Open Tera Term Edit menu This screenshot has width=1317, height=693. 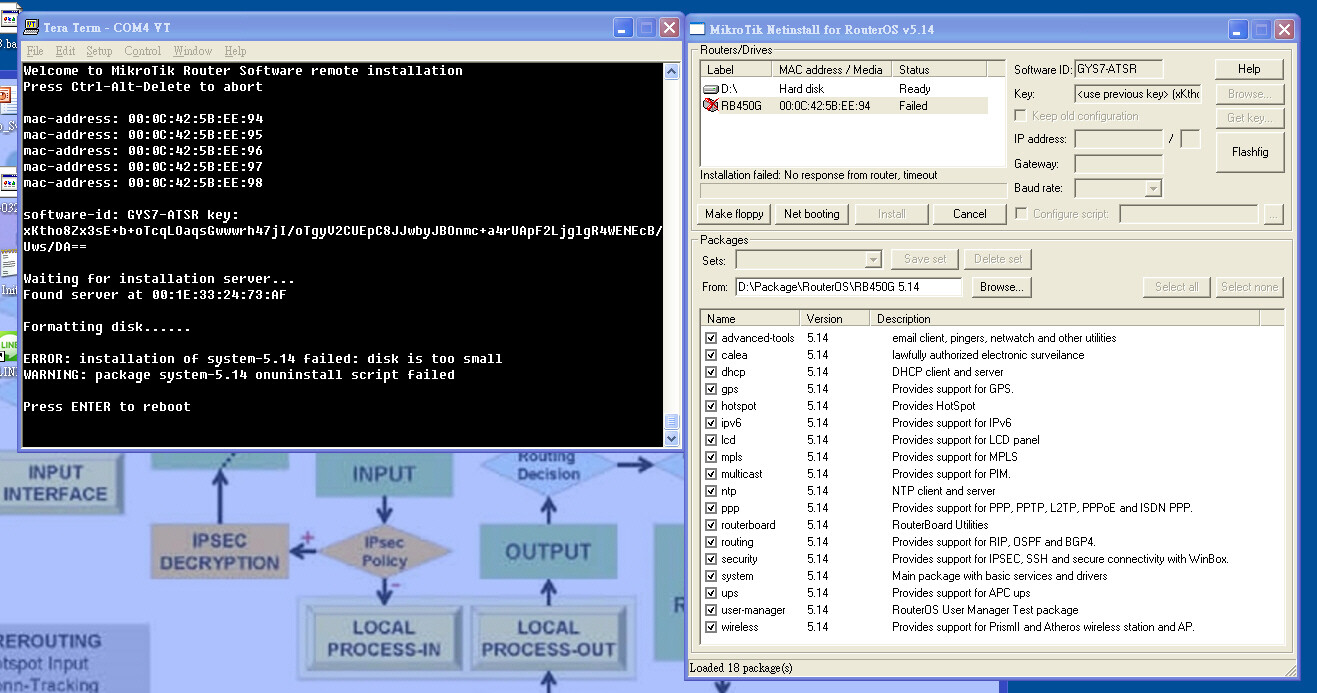click(65, 51)
